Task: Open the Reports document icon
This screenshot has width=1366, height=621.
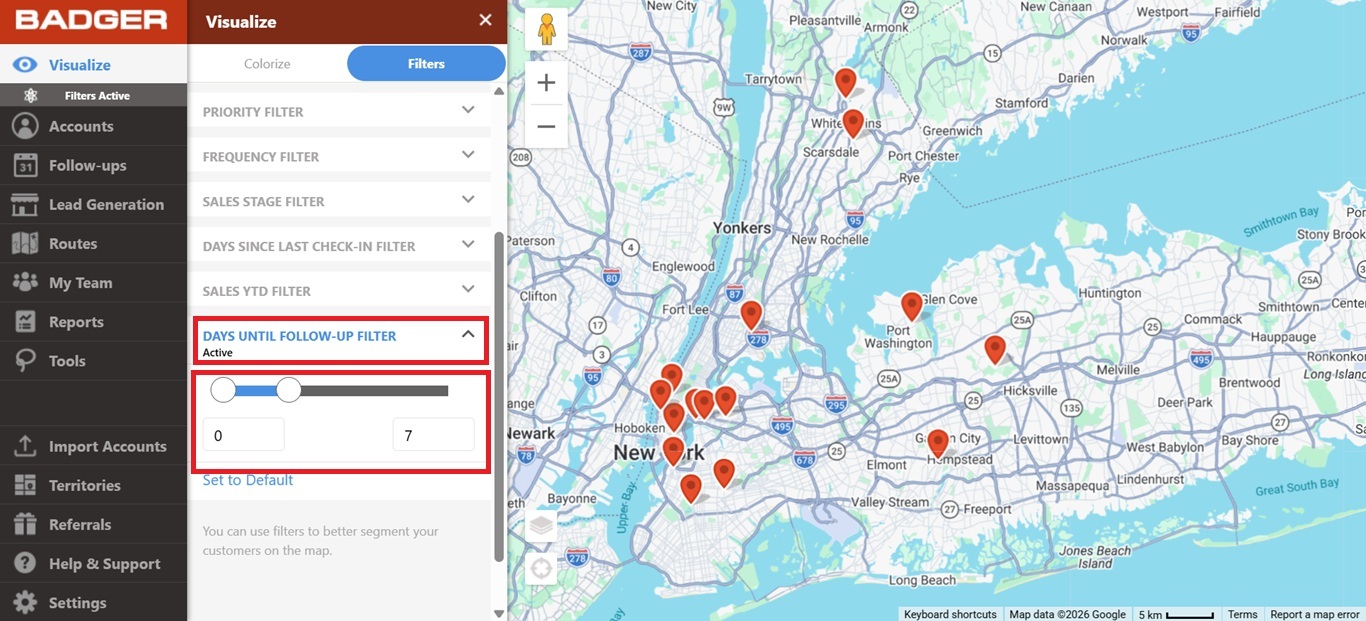Action: coord(25,322)
